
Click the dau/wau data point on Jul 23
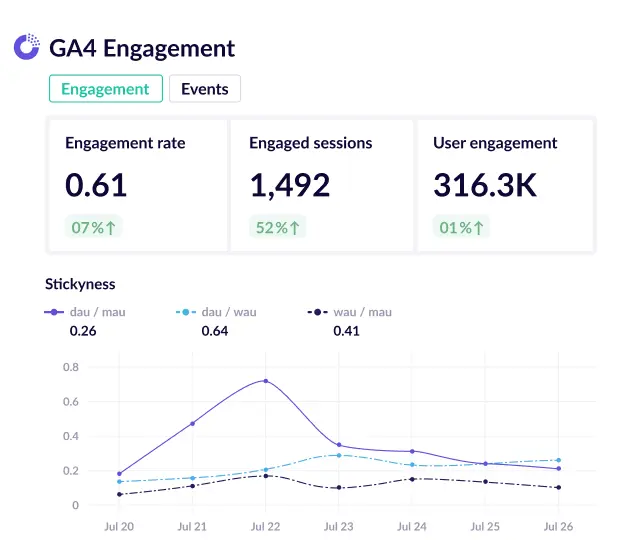tap(339, 455)
